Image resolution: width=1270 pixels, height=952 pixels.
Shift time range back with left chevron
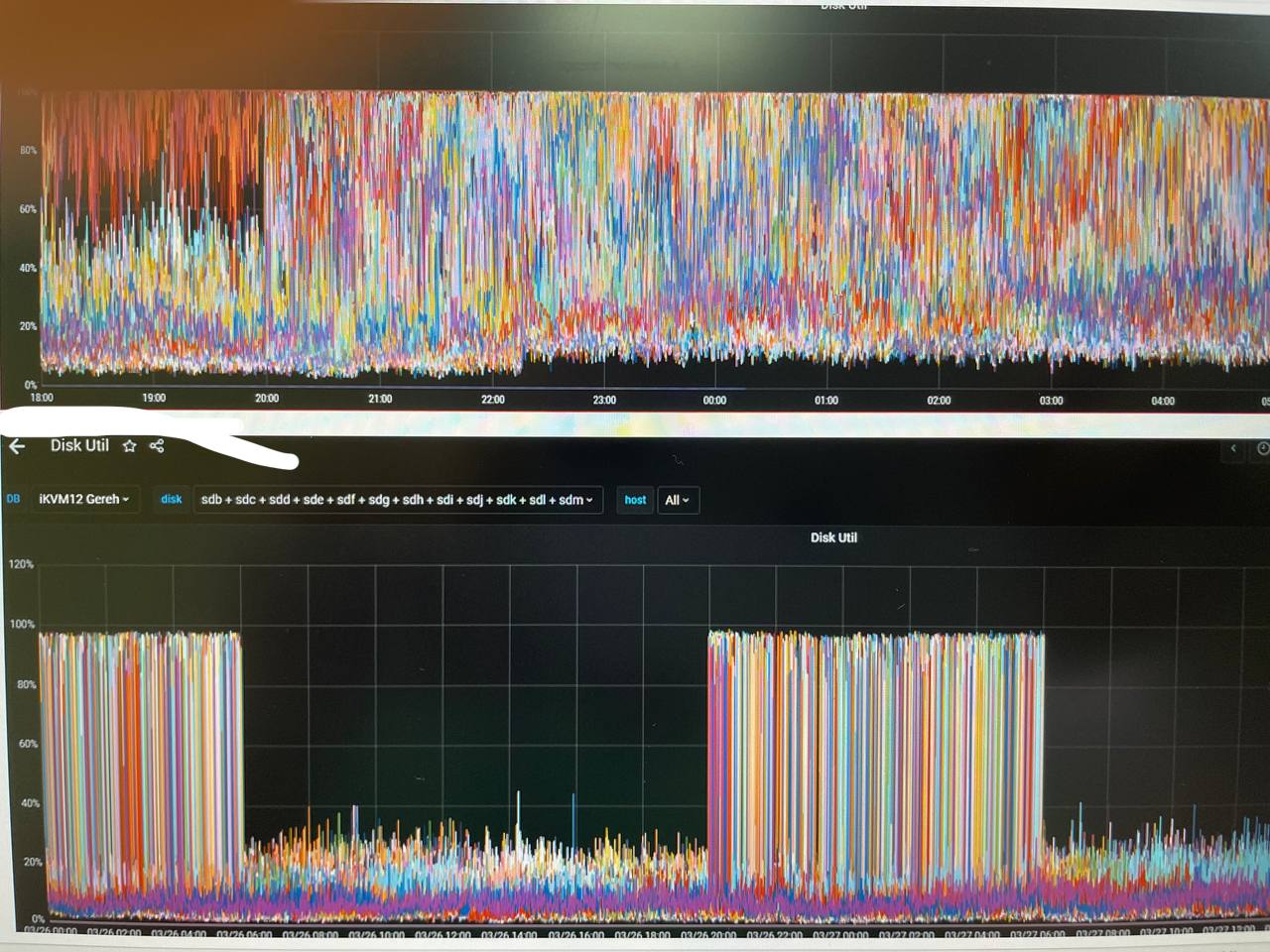click(1233, 449)
